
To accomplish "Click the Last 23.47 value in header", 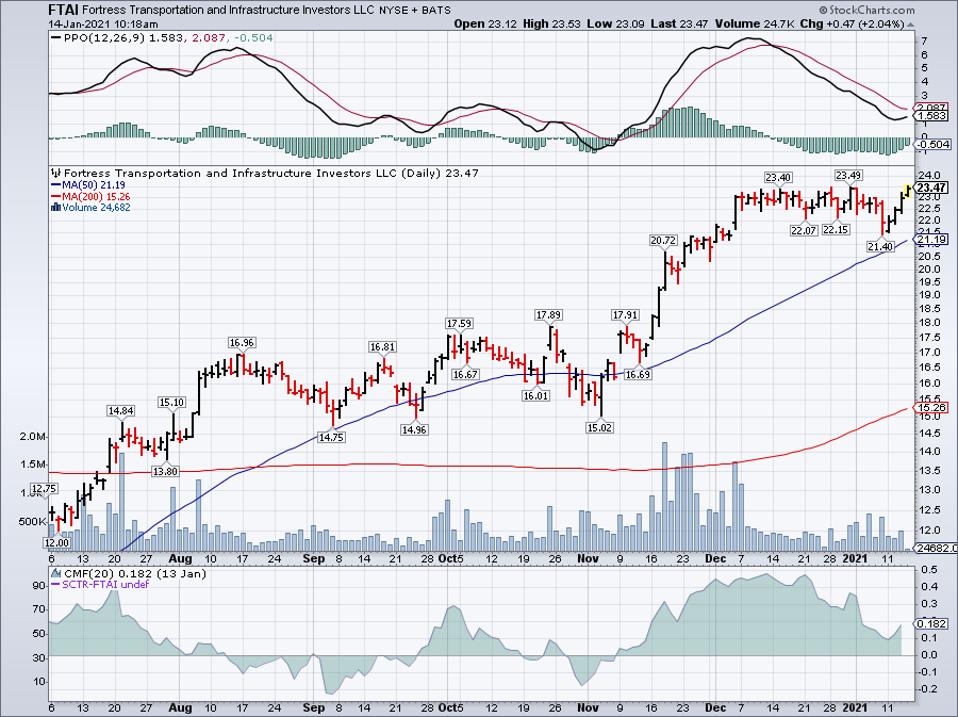I will pyautogui.click(x=679, y=24).
